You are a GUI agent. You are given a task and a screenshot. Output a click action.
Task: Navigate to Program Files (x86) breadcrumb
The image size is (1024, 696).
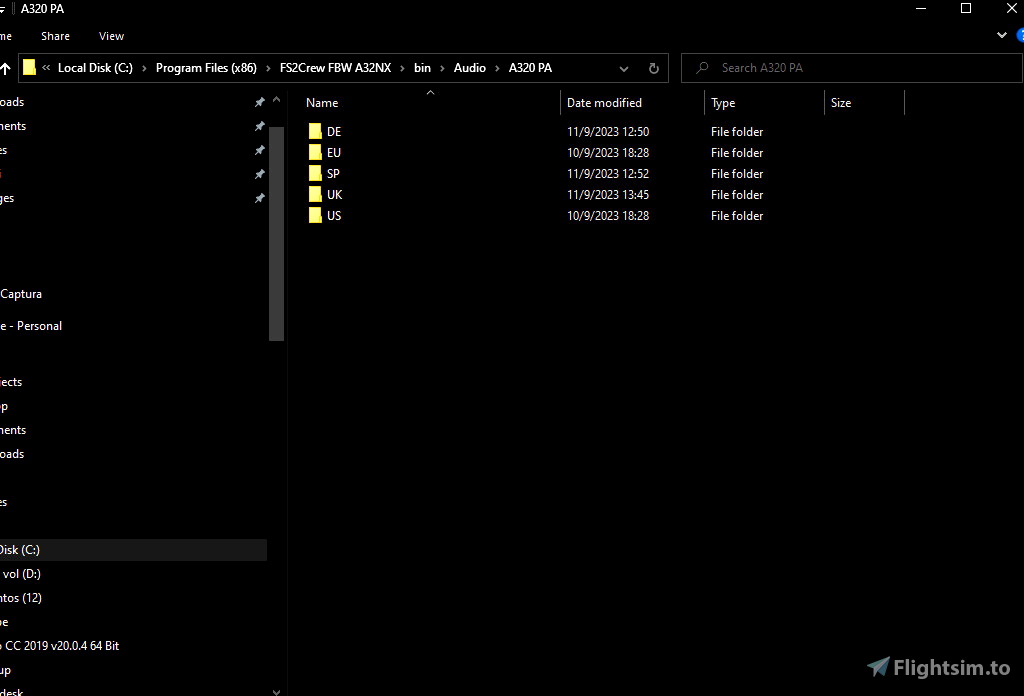coord(206,68)
